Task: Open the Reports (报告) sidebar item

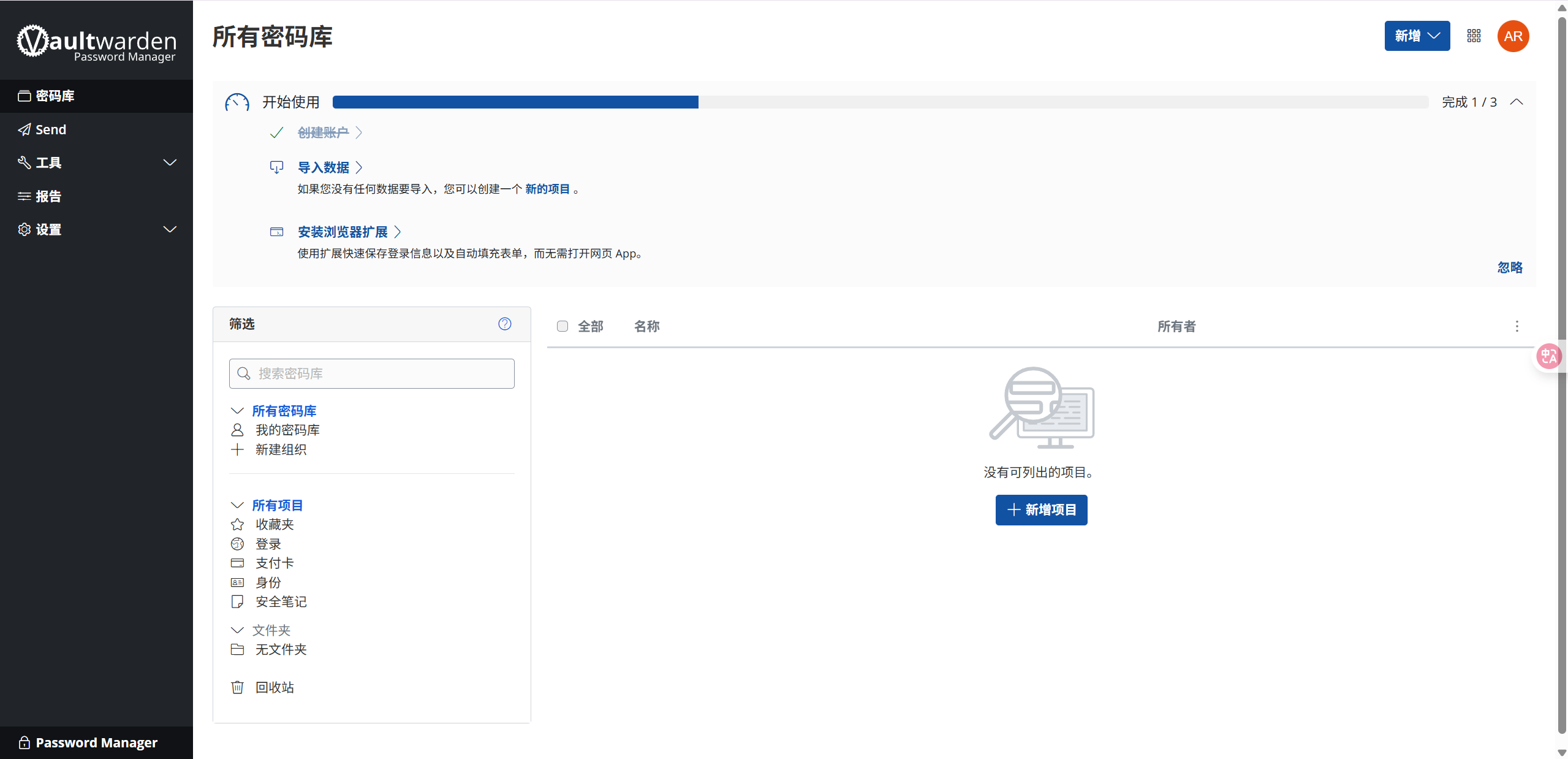Action: pyautogui.click(x=48, y=196)
